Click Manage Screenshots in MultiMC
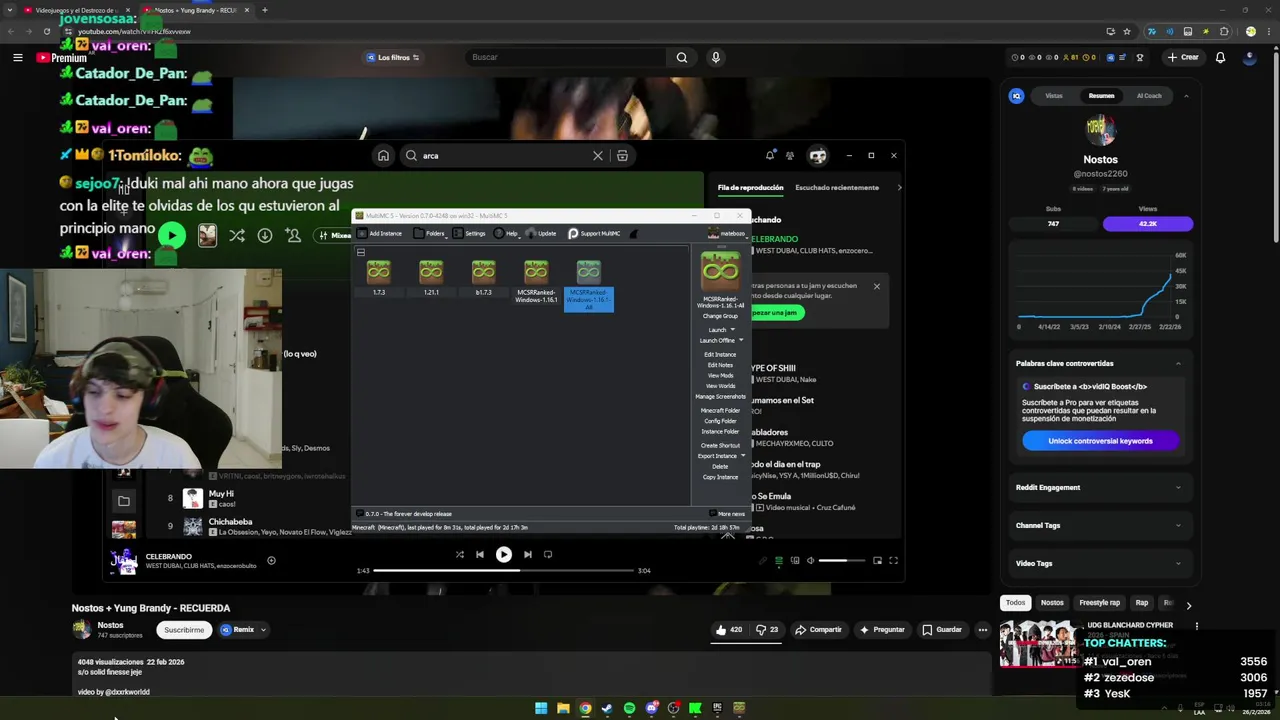This screenshot has width=1280, height=720. [x=720, y=397]
